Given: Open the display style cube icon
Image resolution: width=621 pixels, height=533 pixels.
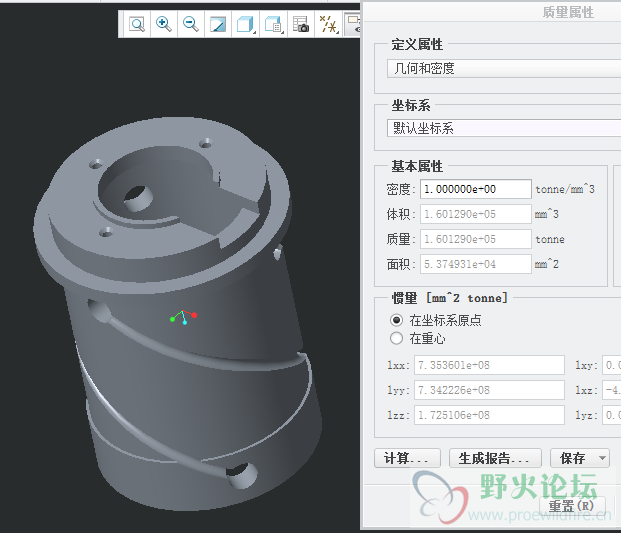Looking at the screenshot, I should pos(245,25).
